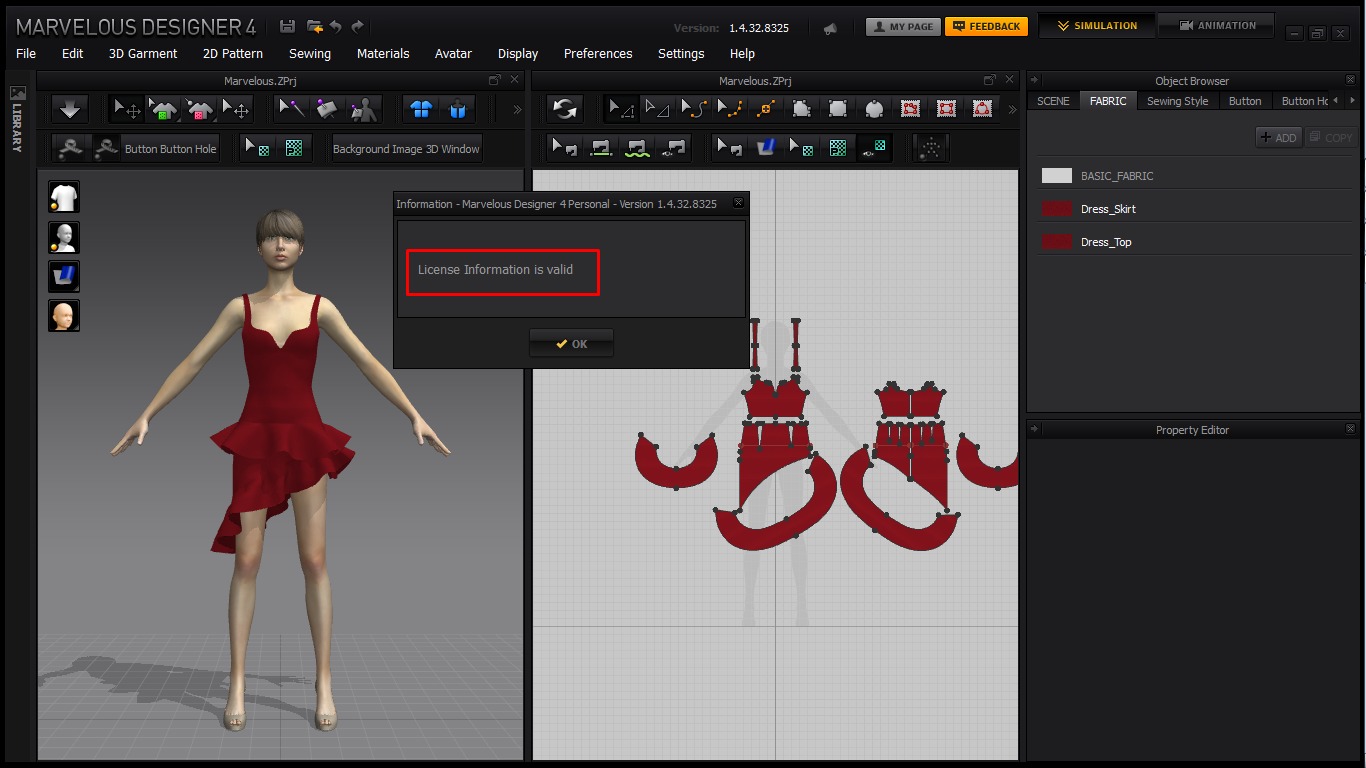Select the Free Sewing wavy-line machine icon
The height and width of the screenshot is (768, 1366).
tap(637, 149)
